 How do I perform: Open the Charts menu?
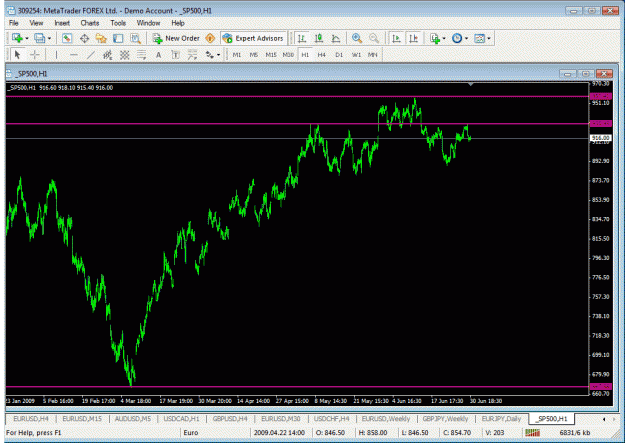click(90, 23)
